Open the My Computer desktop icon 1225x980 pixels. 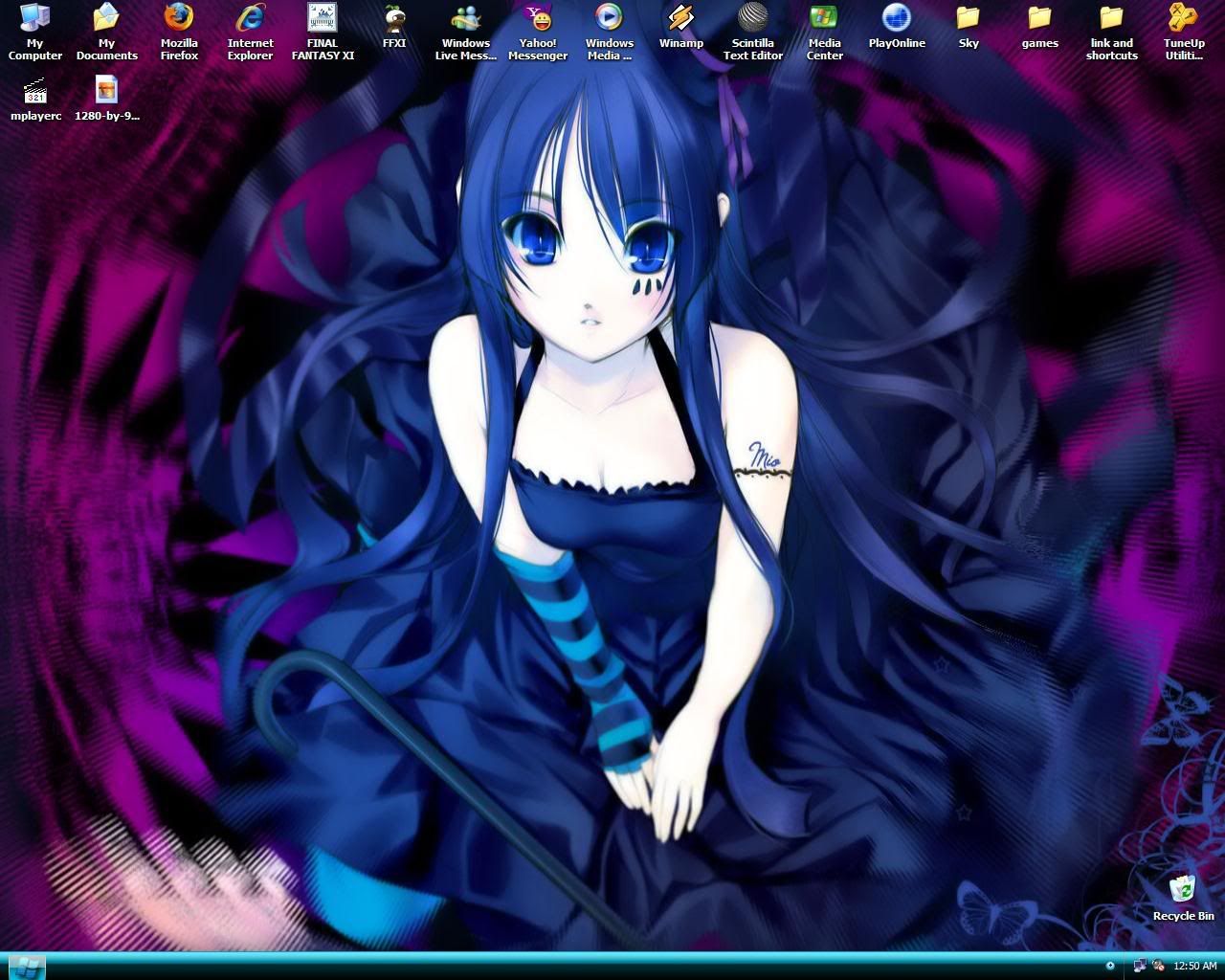[x=35, y=31]
